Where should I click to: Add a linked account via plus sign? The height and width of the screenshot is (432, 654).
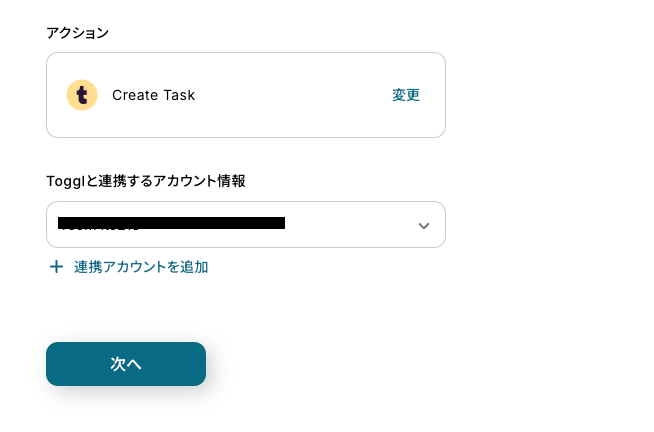pyautogui.click(x=56, y=267)
